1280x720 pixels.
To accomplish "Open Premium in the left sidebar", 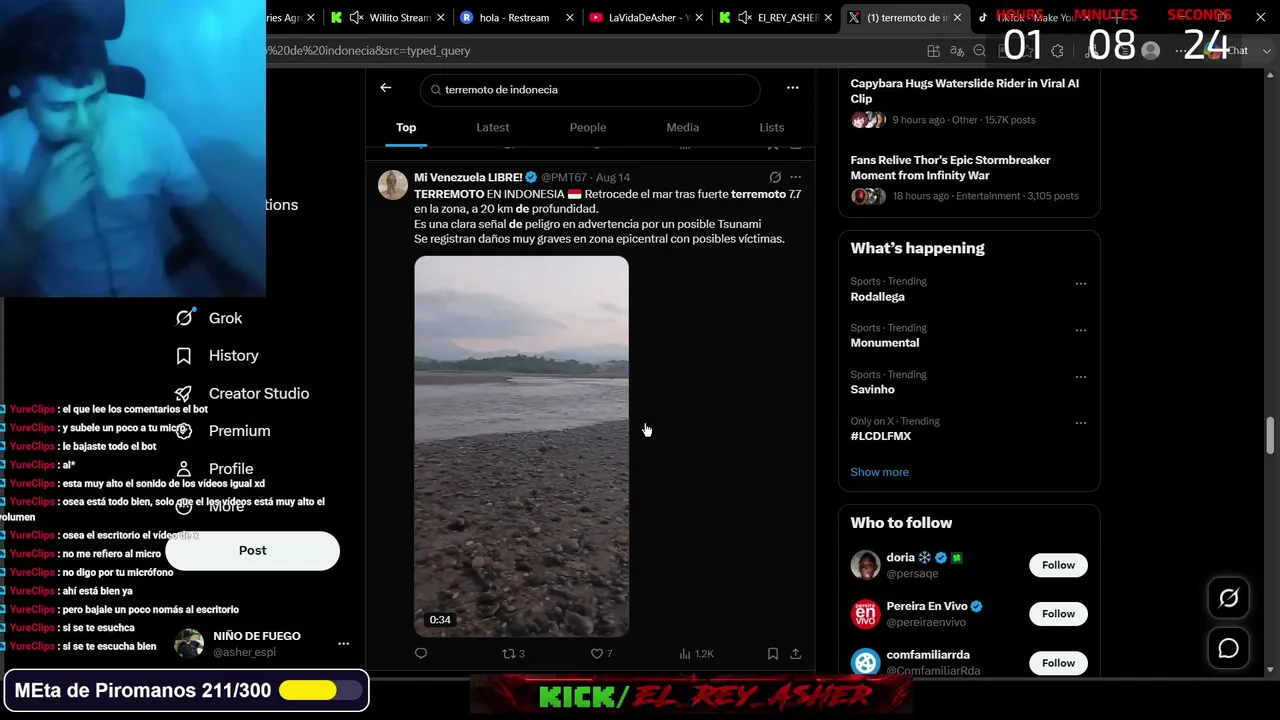I will pyautogui.click(x=223, y=431).
